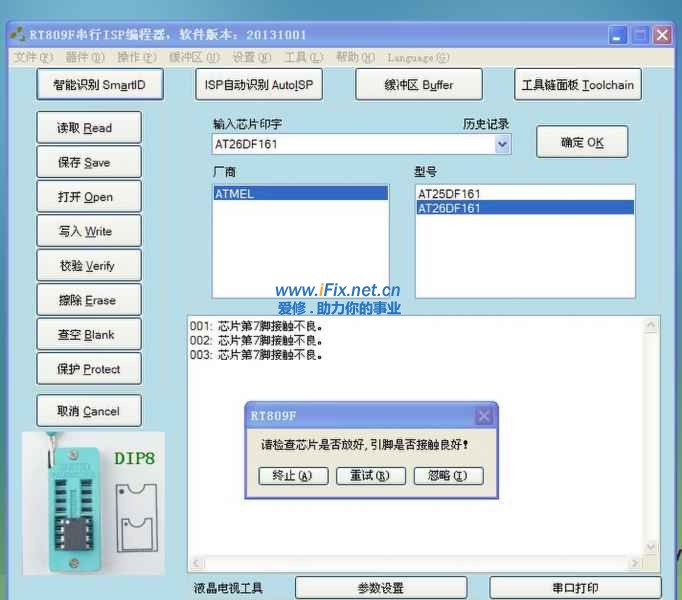Click the ISP AutoISP button
Screen dimensions: 682x600
click(x=258, y=85)
